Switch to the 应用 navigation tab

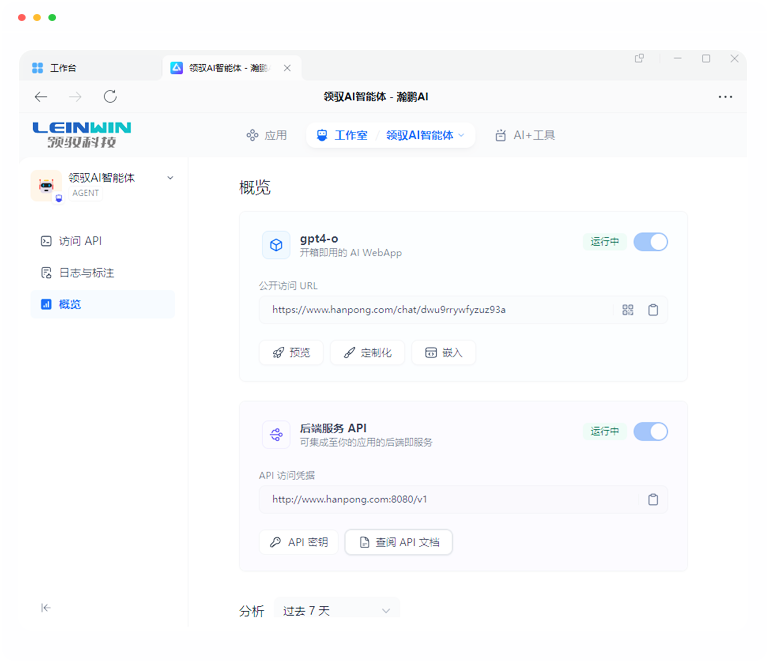266,135
